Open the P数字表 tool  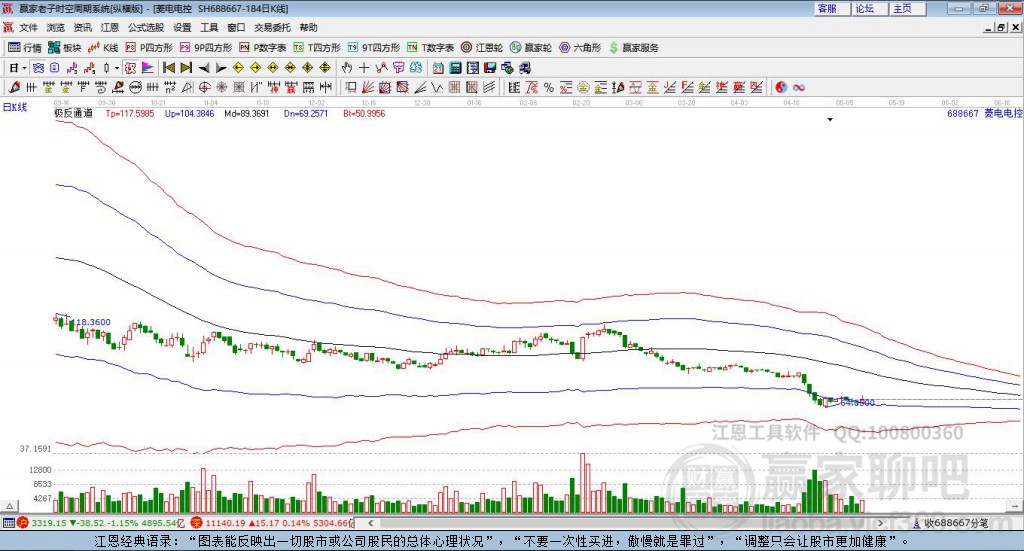tap(263, 48)
